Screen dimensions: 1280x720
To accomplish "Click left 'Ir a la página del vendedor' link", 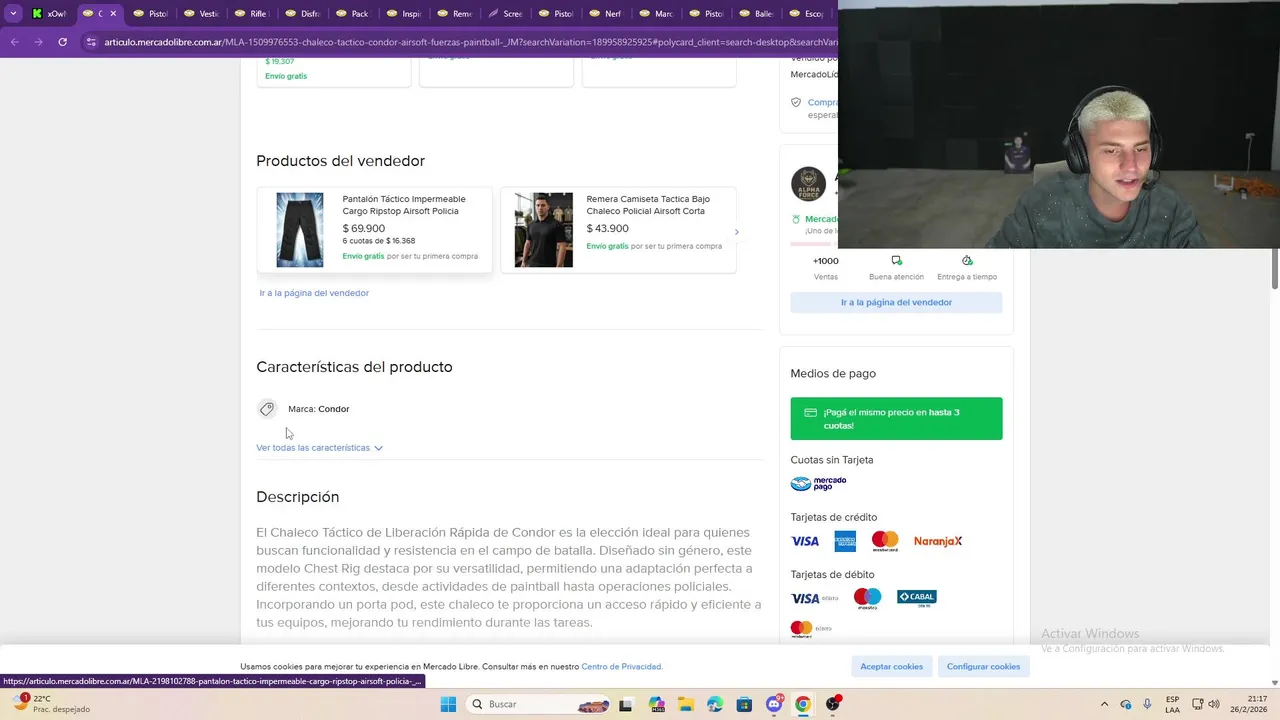I will (x=314, y=293).
